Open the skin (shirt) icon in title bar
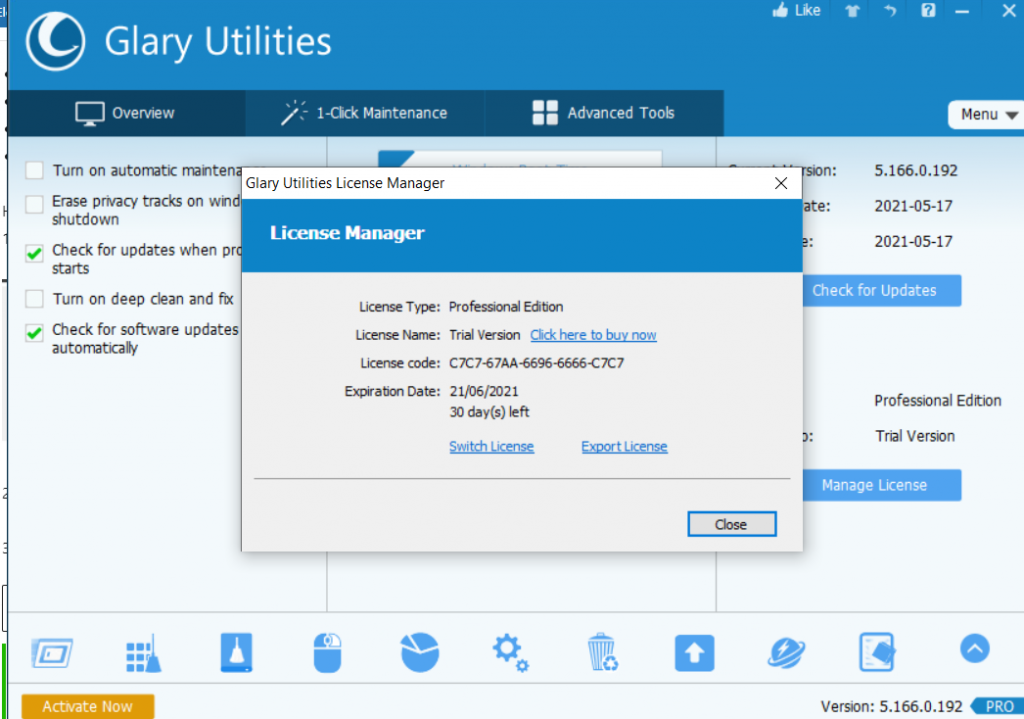The width and height of the screenshot is (1024, 719). 852,11
